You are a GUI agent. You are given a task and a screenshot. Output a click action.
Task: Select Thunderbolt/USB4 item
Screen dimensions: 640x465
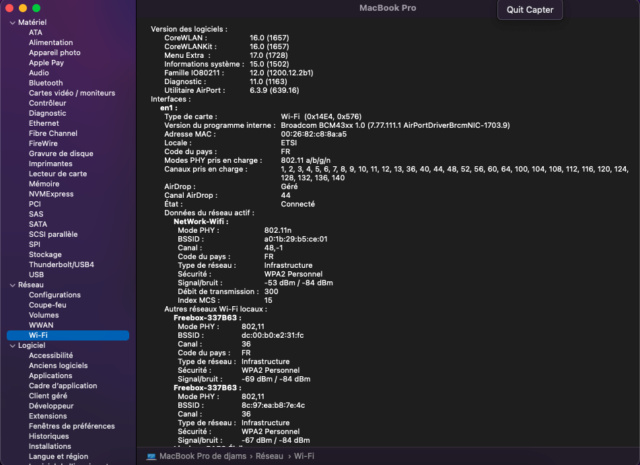click(x=61, y=265)
